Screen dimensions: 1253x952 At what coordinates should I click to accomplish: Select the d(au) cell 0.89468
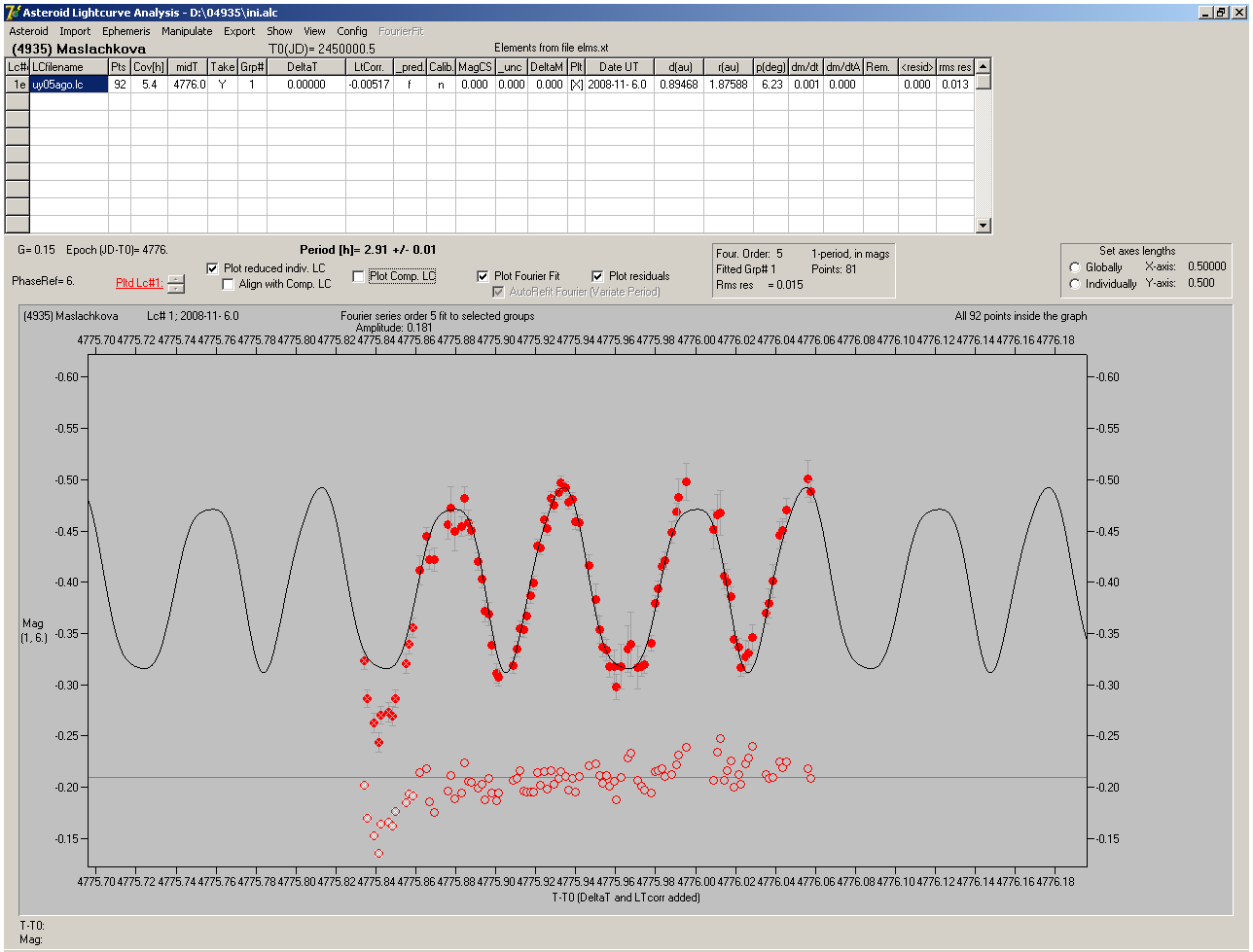point(678,85)
